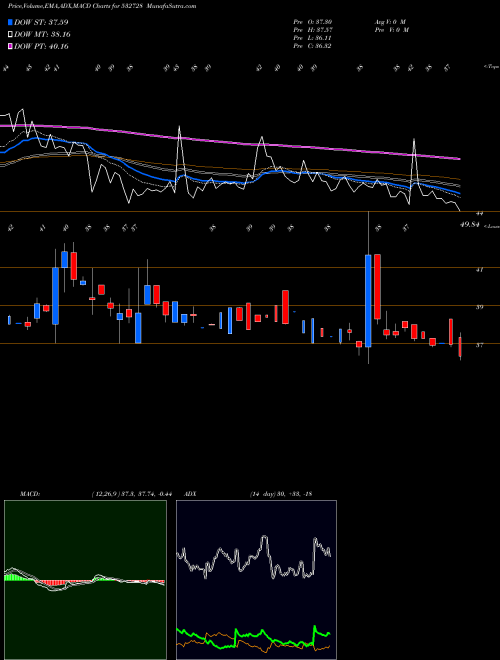Click the last red candlestick on the right

460,346
